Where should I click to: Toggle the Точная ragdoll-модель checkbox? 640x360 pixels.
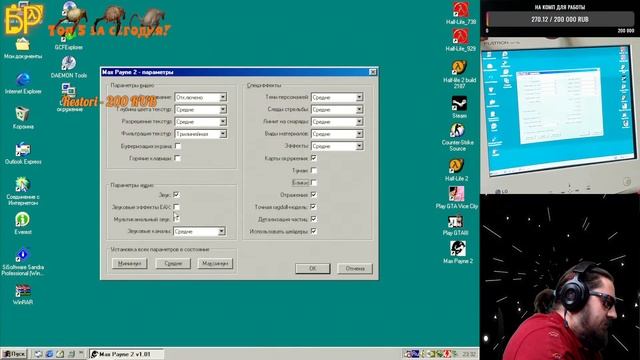coord(314,207)
